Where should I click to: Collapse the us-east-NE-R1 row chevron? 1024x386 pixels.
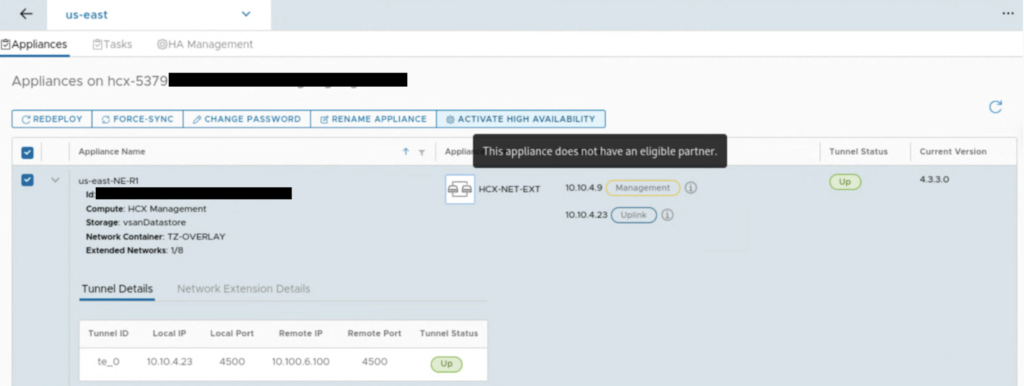coord(56,180)
